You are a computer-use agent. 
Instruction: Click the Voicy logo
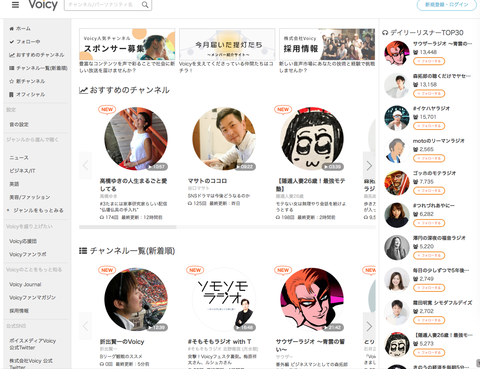tap(43, 5)
